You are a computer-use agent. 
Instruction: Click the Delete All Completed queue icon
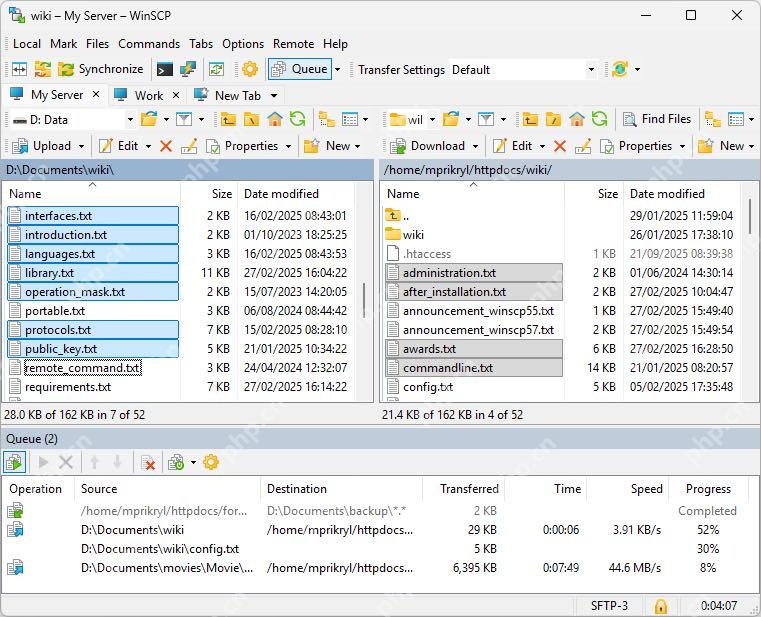148,463
